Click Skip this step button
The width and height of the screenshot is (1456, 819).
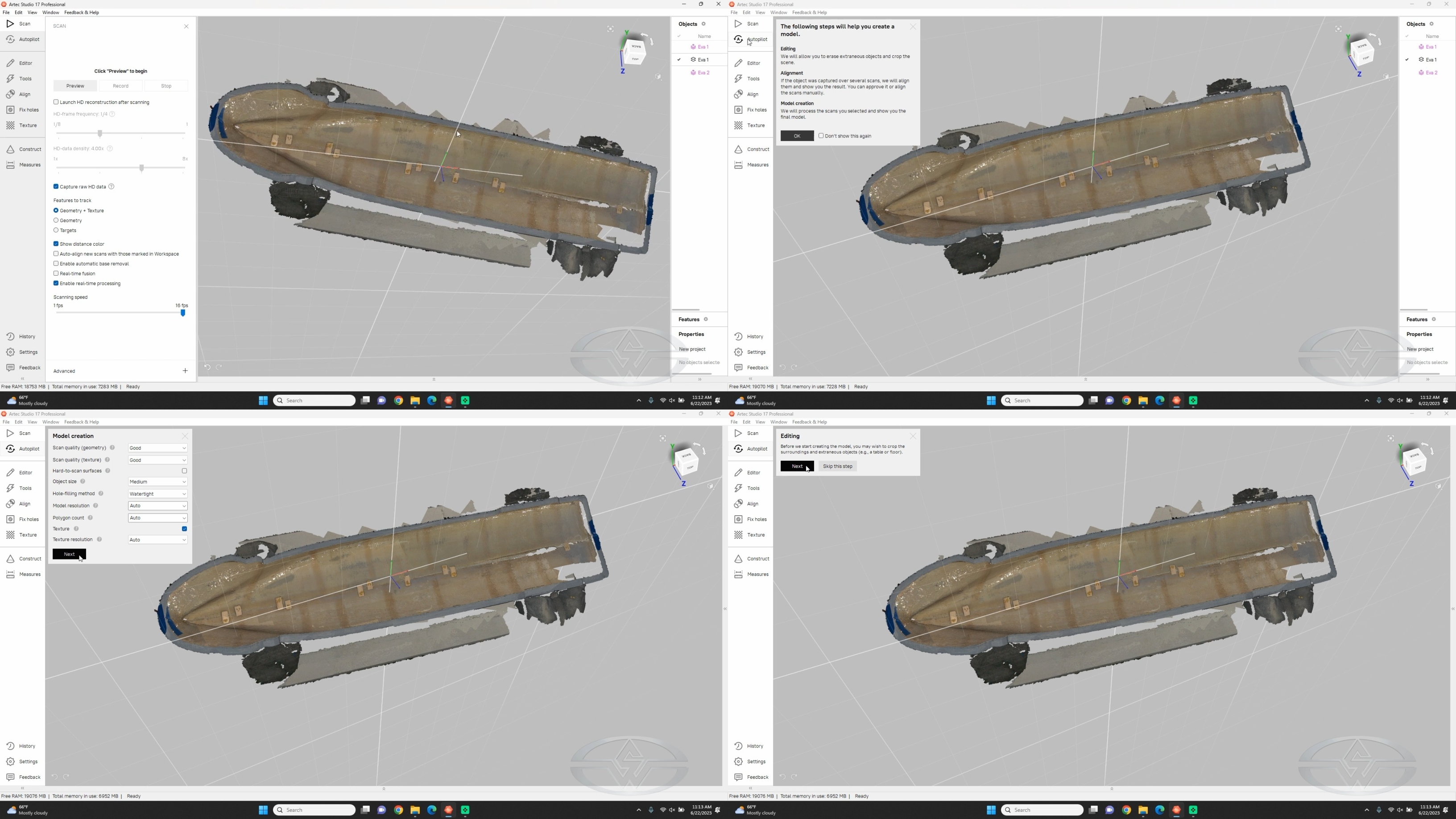[x=838, y=466]
